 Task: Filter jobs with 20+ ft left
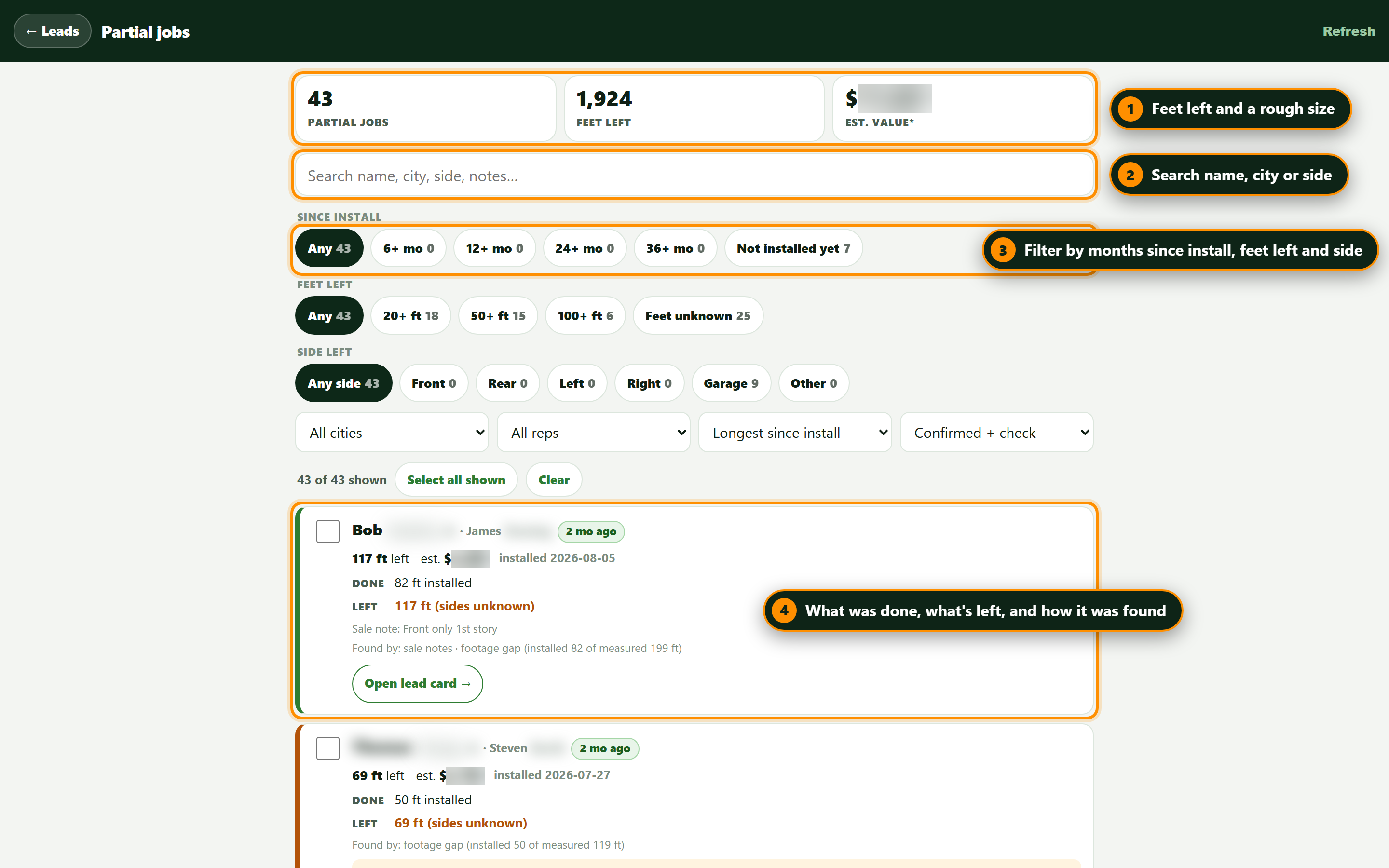click(x=410, y=316)
